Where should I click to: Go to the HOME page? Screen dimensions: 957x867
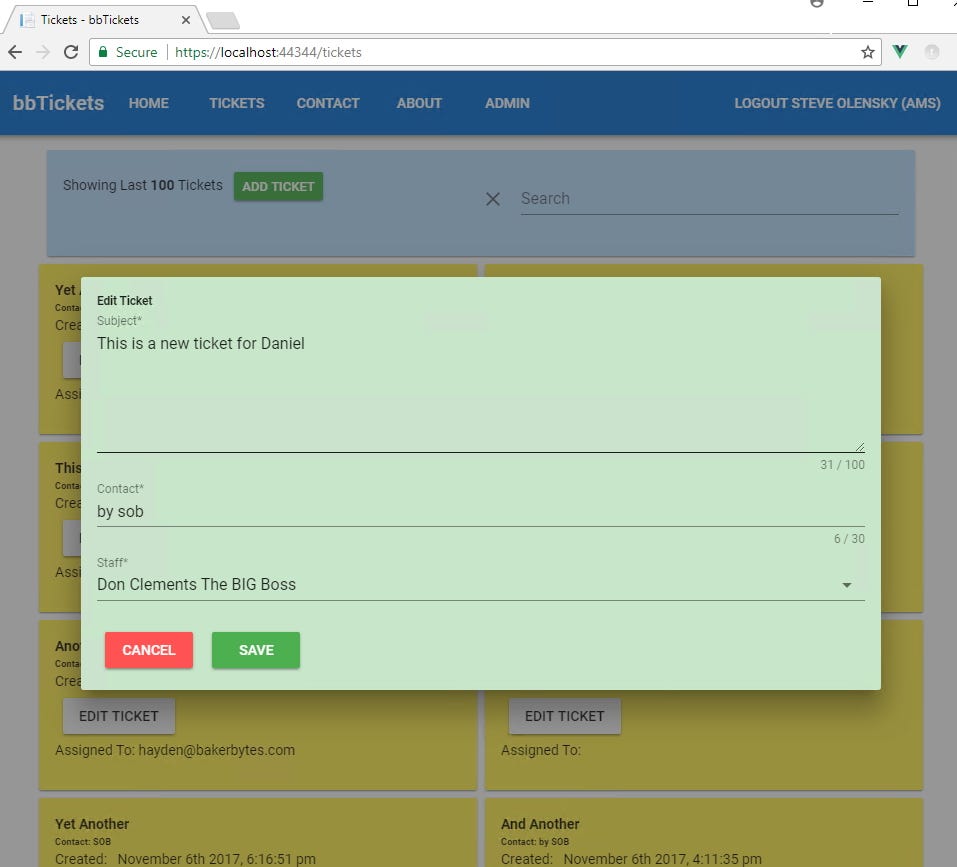click(148, 103)
